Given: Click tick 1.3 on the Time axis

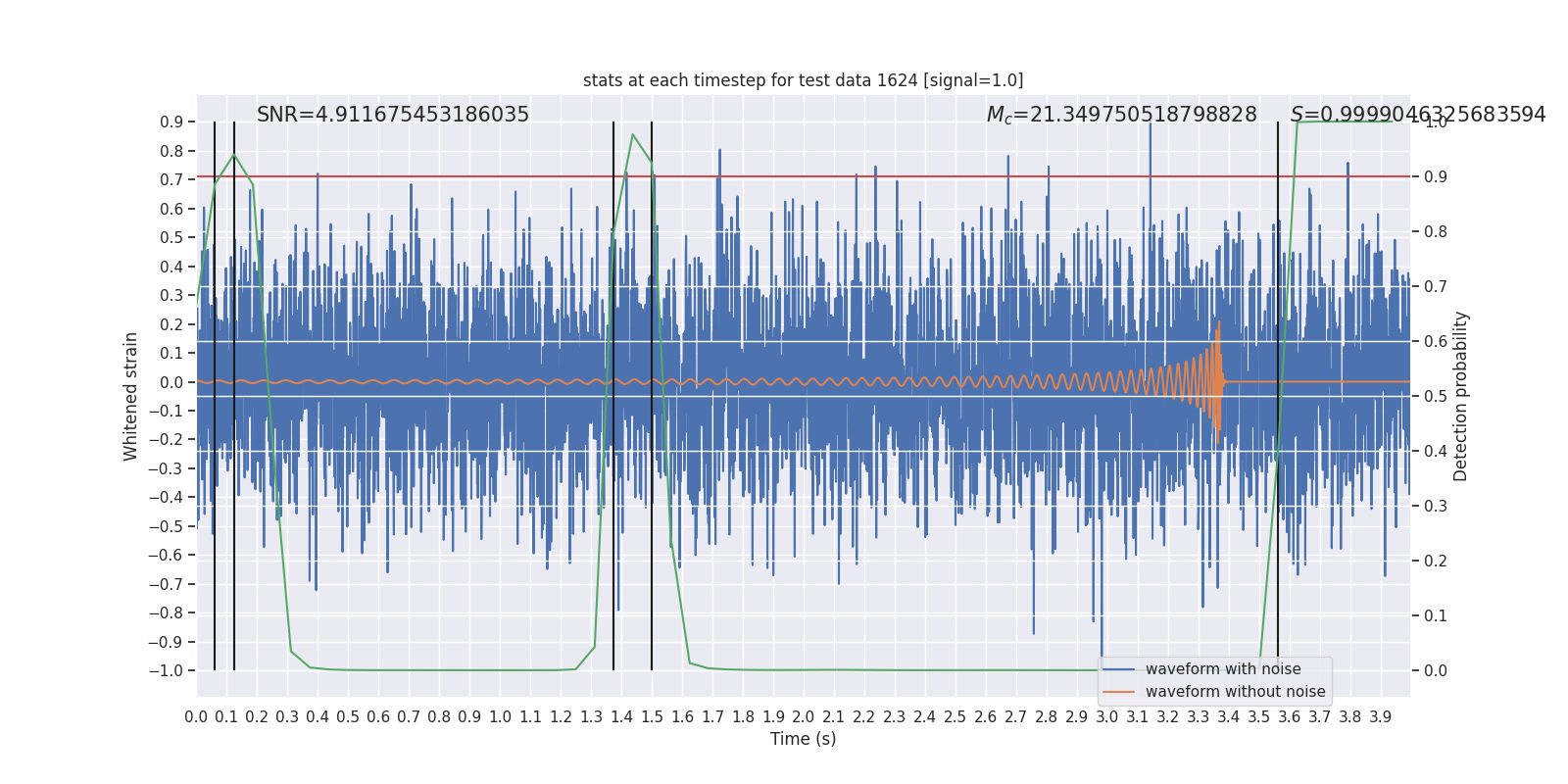Looking at the screenshot, I should tap(591, 717).
